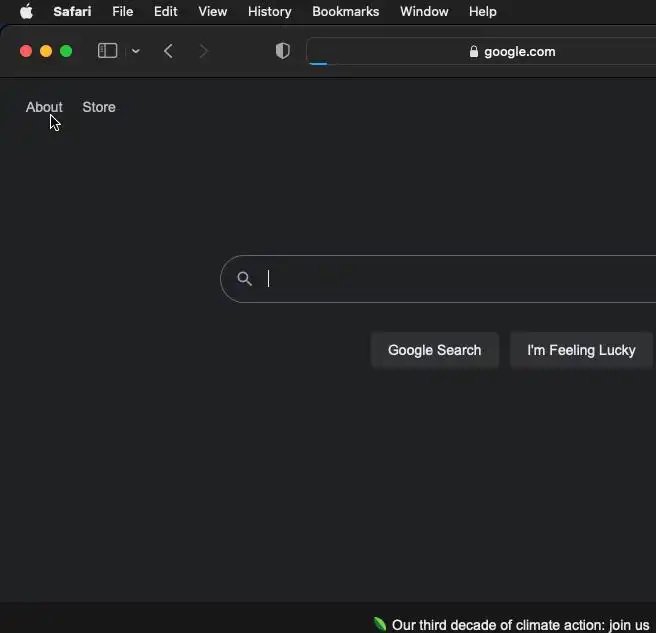Click the green leaf icon
Image resolution: width=656 pixels, height=633 pixels.
379,624
